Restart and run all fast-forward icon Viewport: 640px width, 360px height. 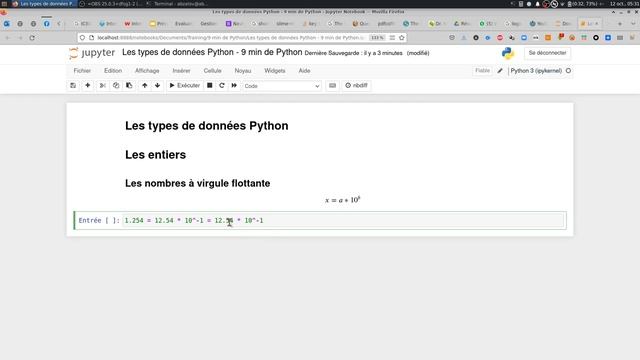point(234,86)
